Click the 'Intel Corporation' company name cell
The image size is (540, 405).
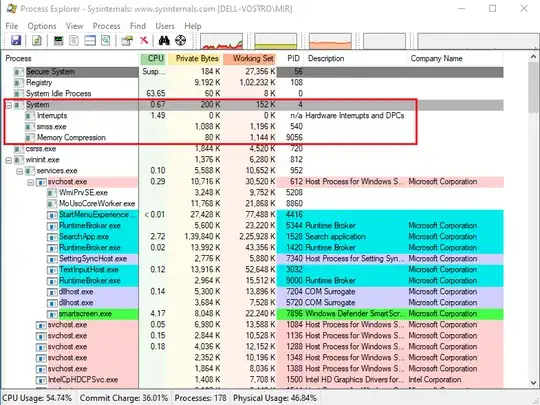(435, 380)
